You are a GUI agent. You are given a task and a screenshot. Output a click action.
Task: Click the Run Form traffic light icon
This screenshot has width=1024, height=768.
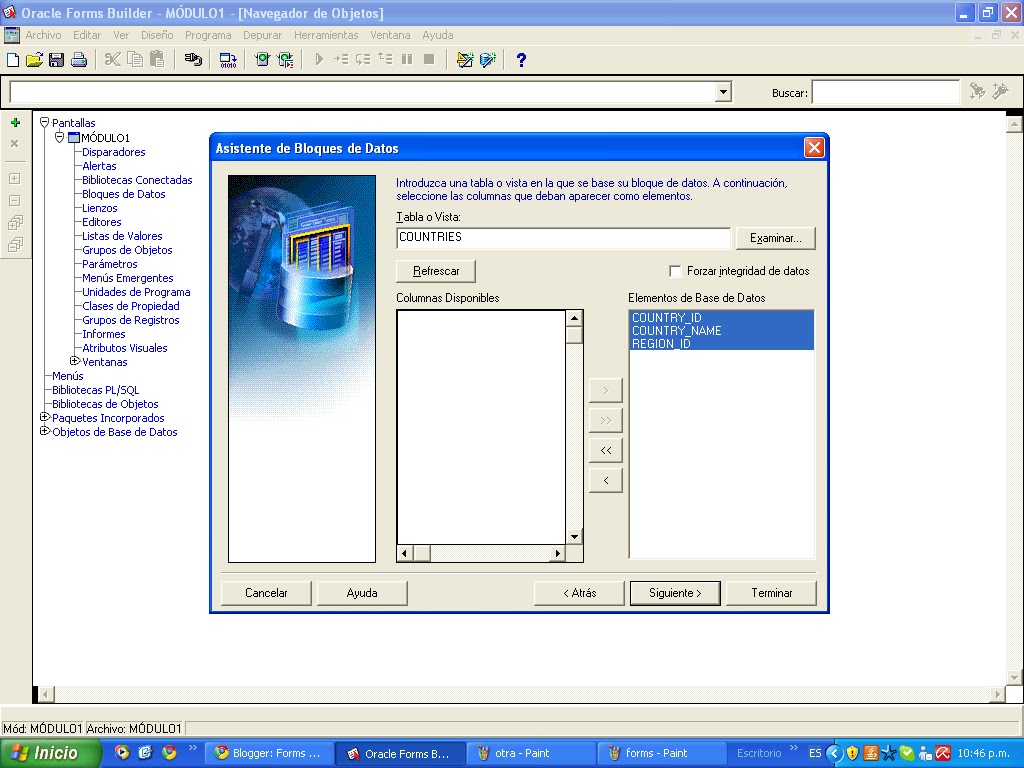click(263, 60)
